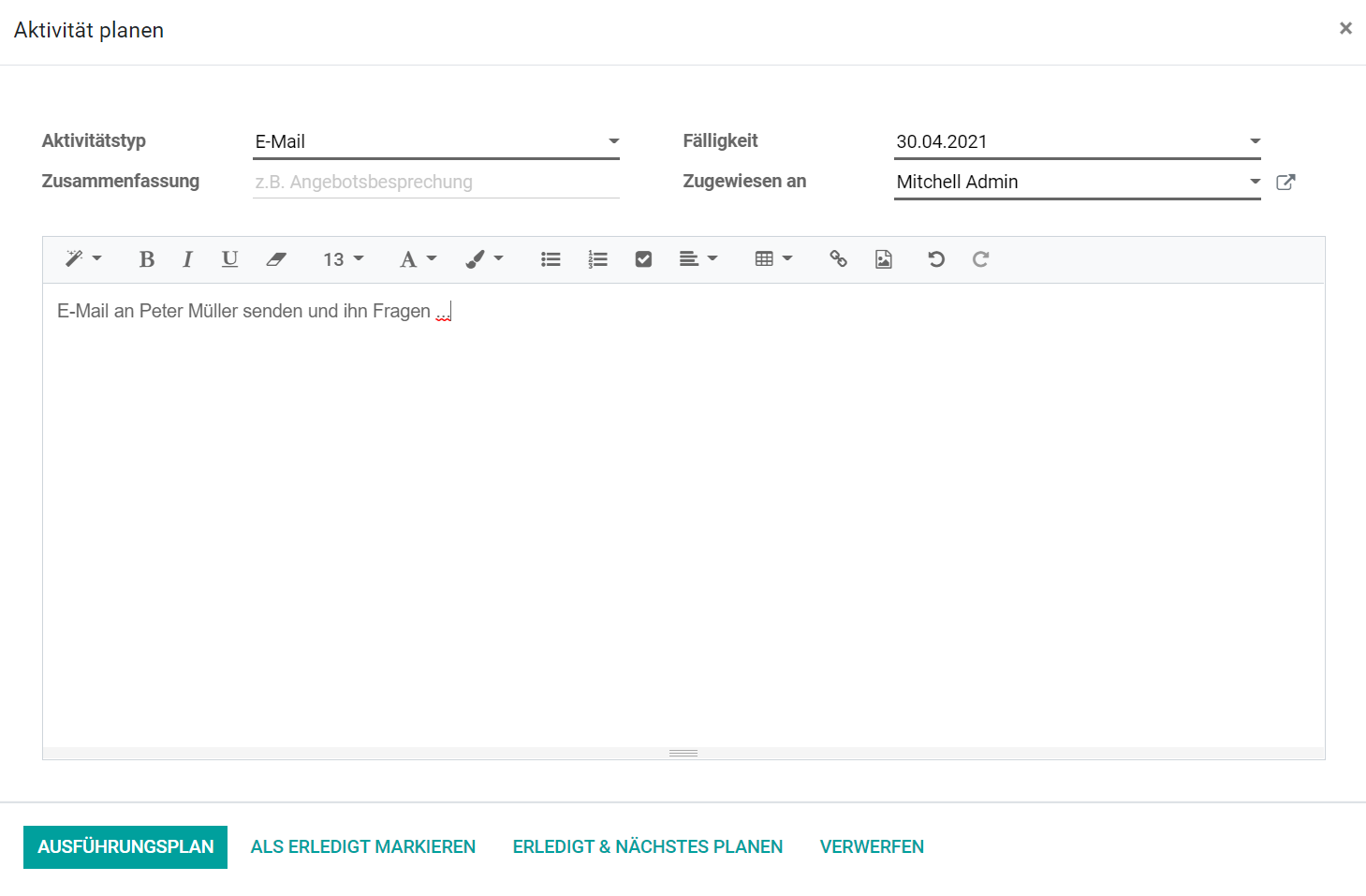Click the eraser remove-format icon

pos(275,259)
